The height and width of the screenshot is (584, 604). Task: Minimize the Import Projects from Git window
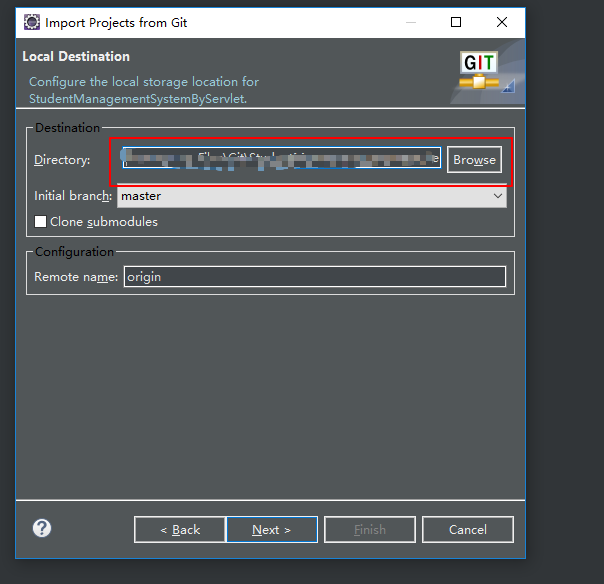(x=411, y=22)
